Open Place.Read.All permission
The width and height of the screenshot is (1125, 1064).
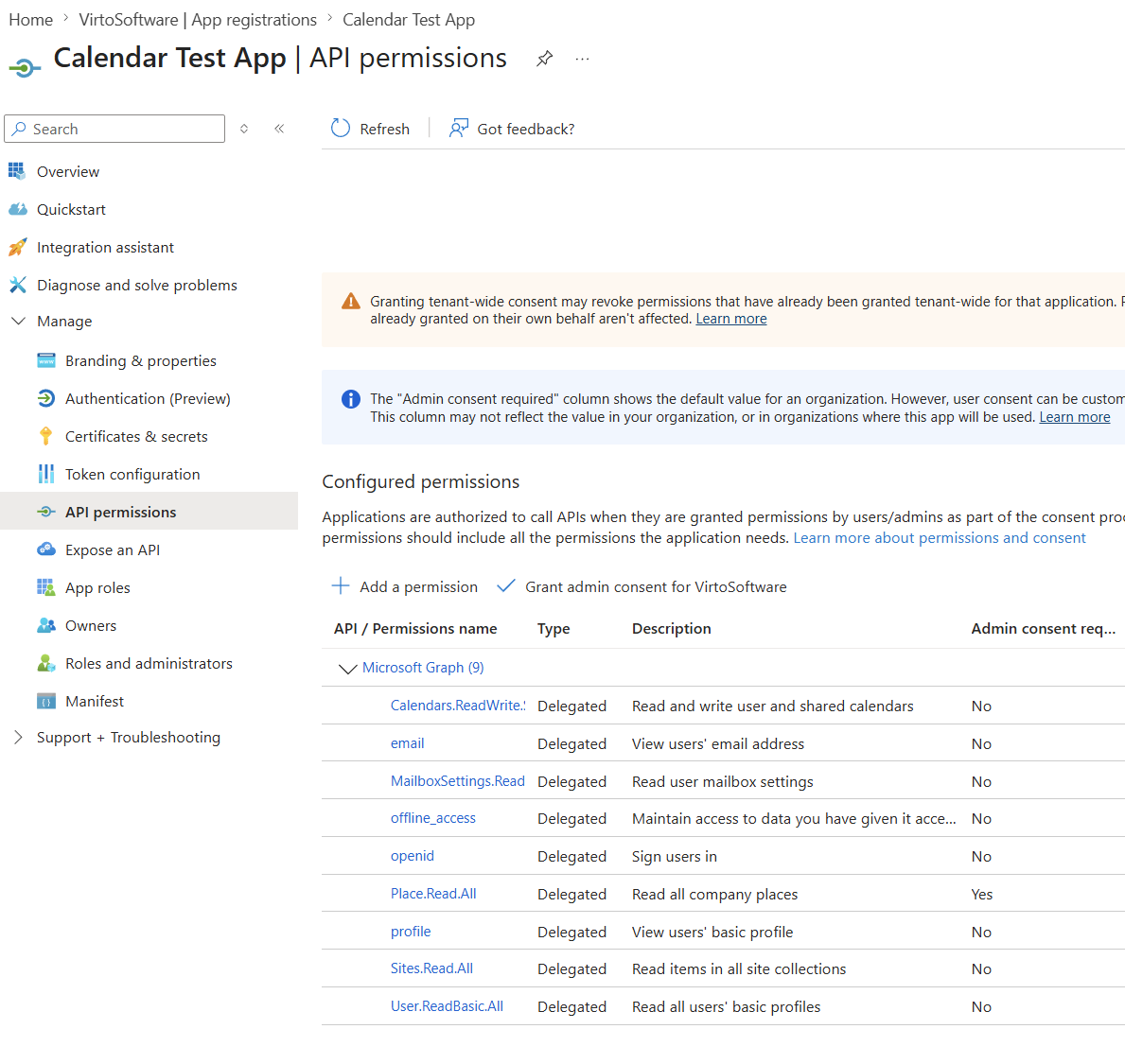433,894
